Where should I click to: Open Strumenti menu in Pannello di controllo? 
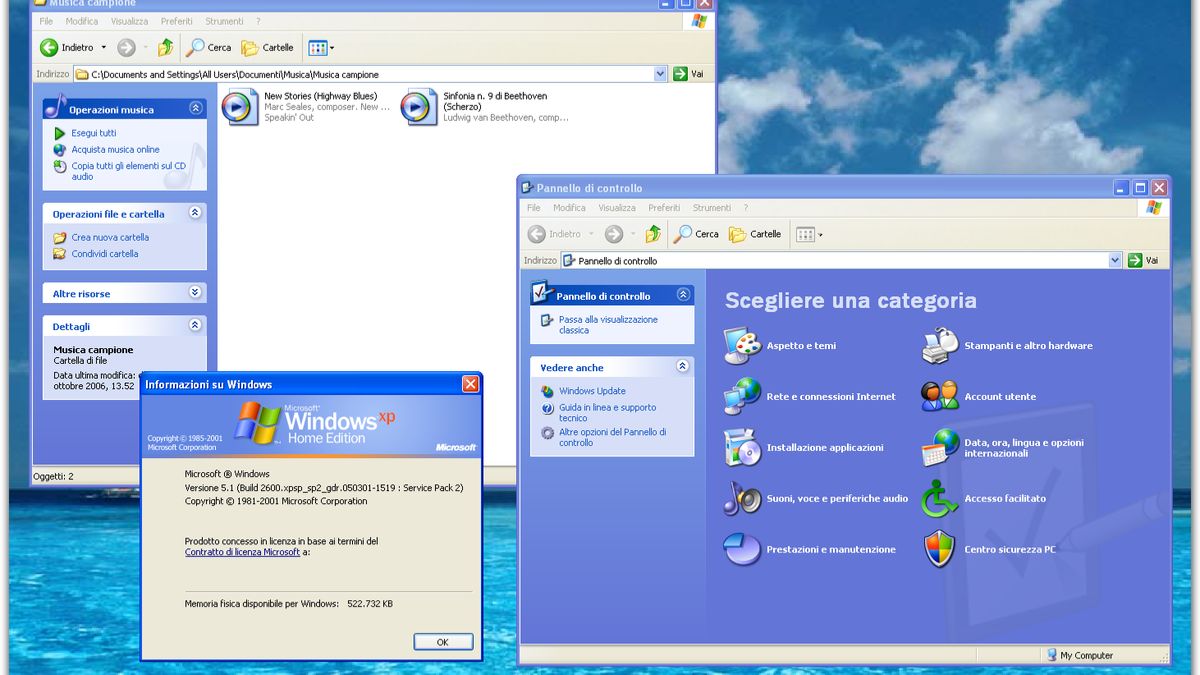pos(712,208)
